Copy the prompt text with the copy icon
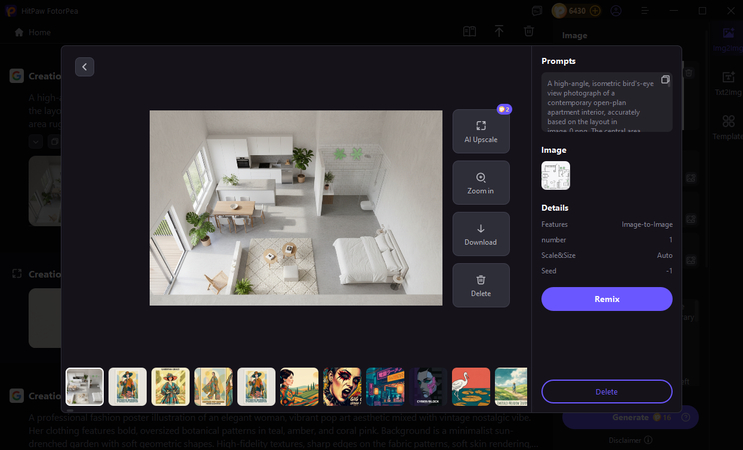The width and height of the screenshot is (743, 450). tap(665, 80)
